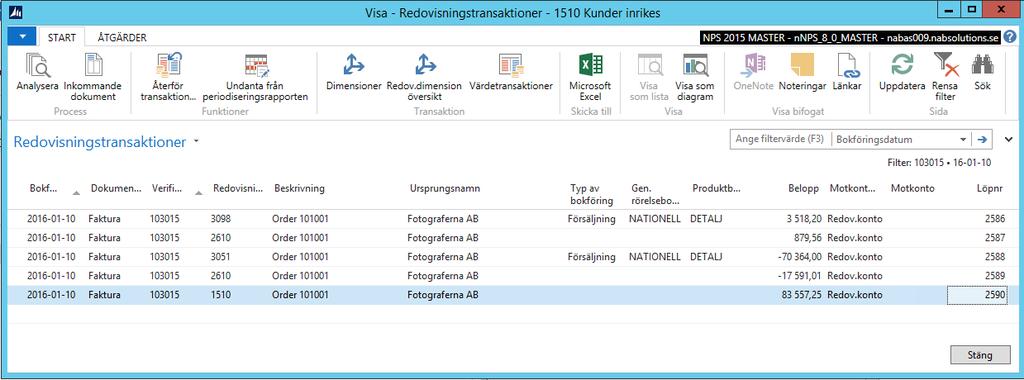Click the Typ av bokföring column header
This screenshot has width=1024, height=380.
[591, 195]
